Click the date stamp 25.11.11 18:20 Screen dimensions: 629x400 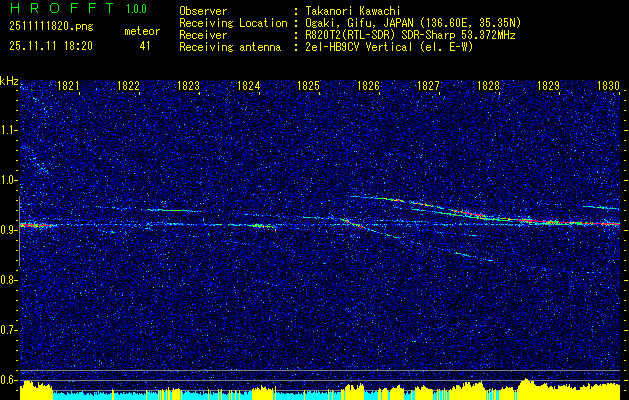coord(51,46)
